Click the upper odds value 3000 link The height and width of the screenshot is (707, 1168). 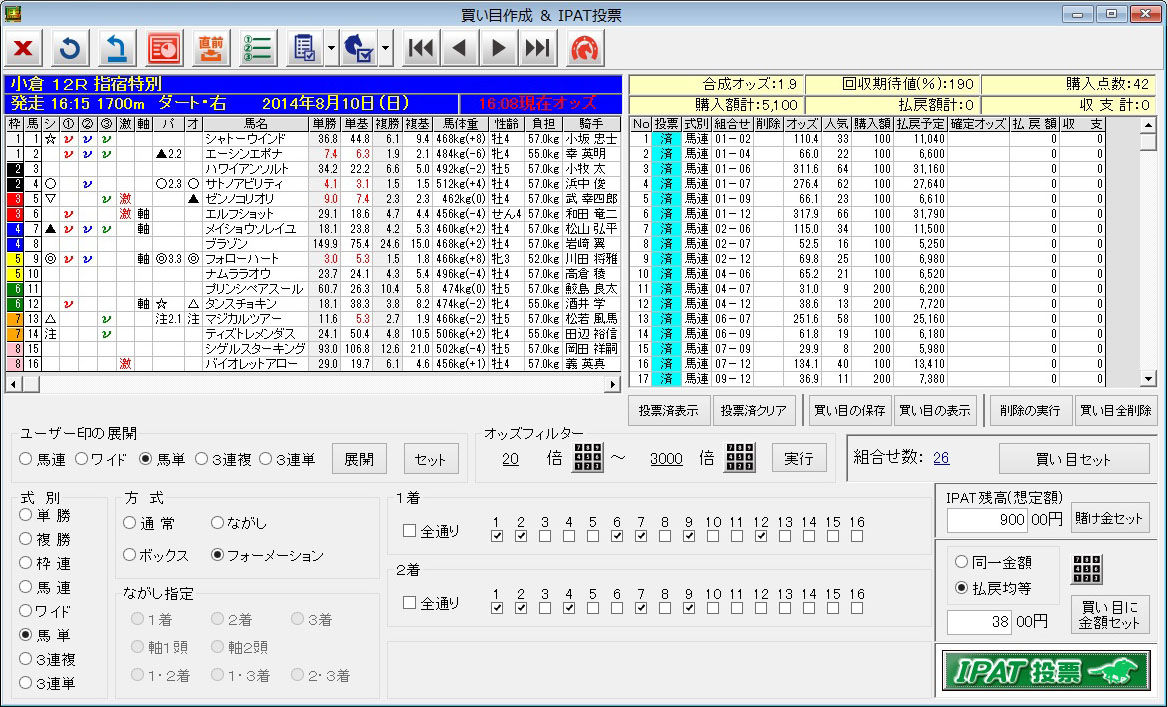pyautogui.click(x=666, y=459)
